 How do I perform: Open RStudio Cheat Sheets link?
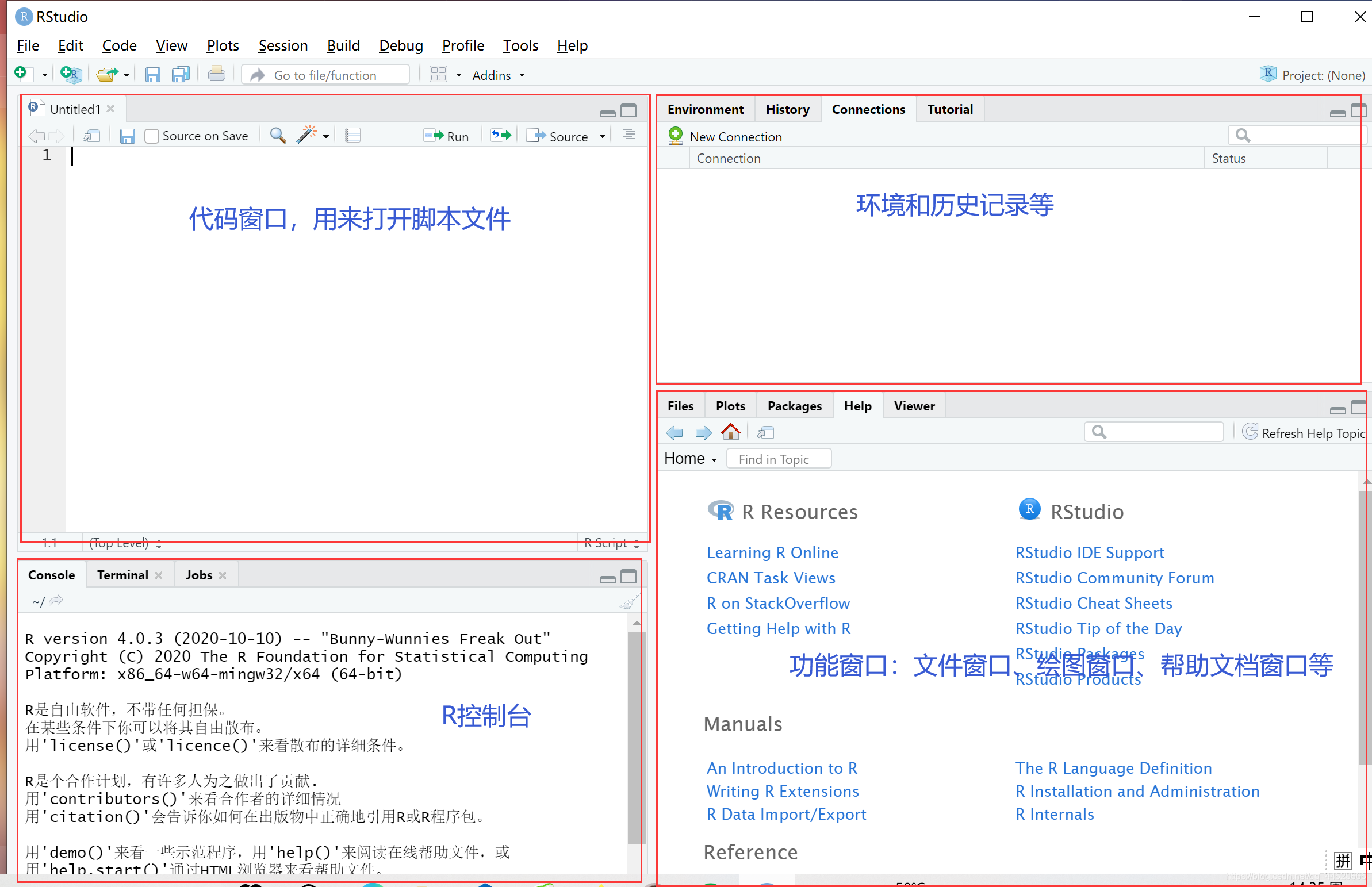point(1093,603)
